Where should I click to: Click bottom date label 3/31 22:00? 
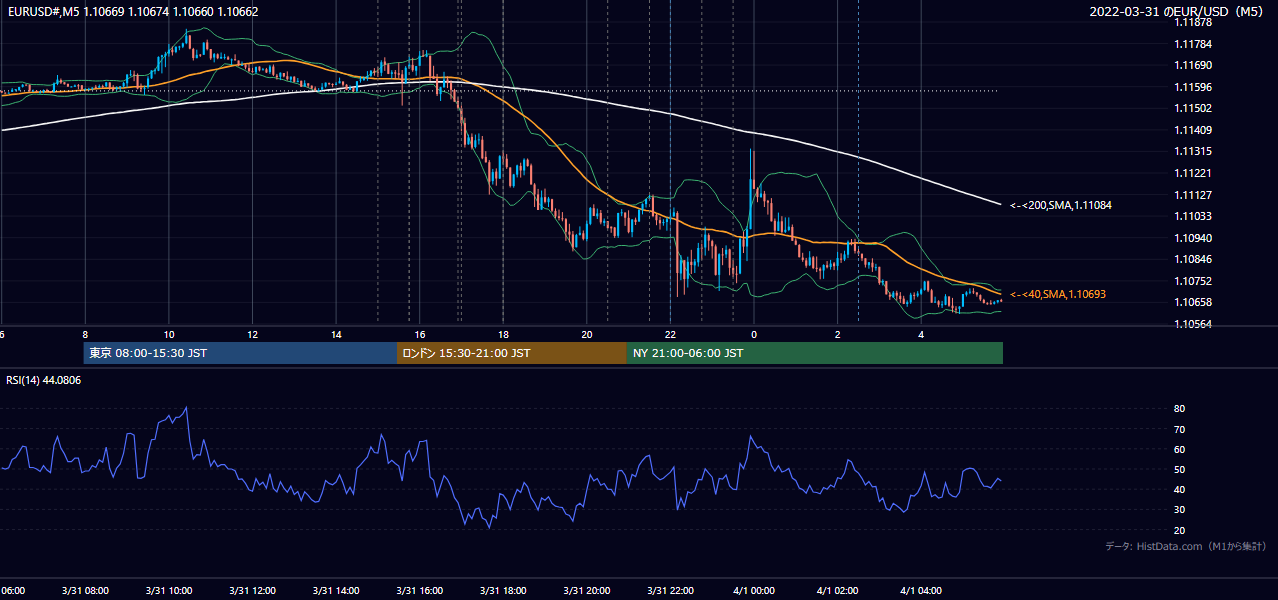[670, 591]
